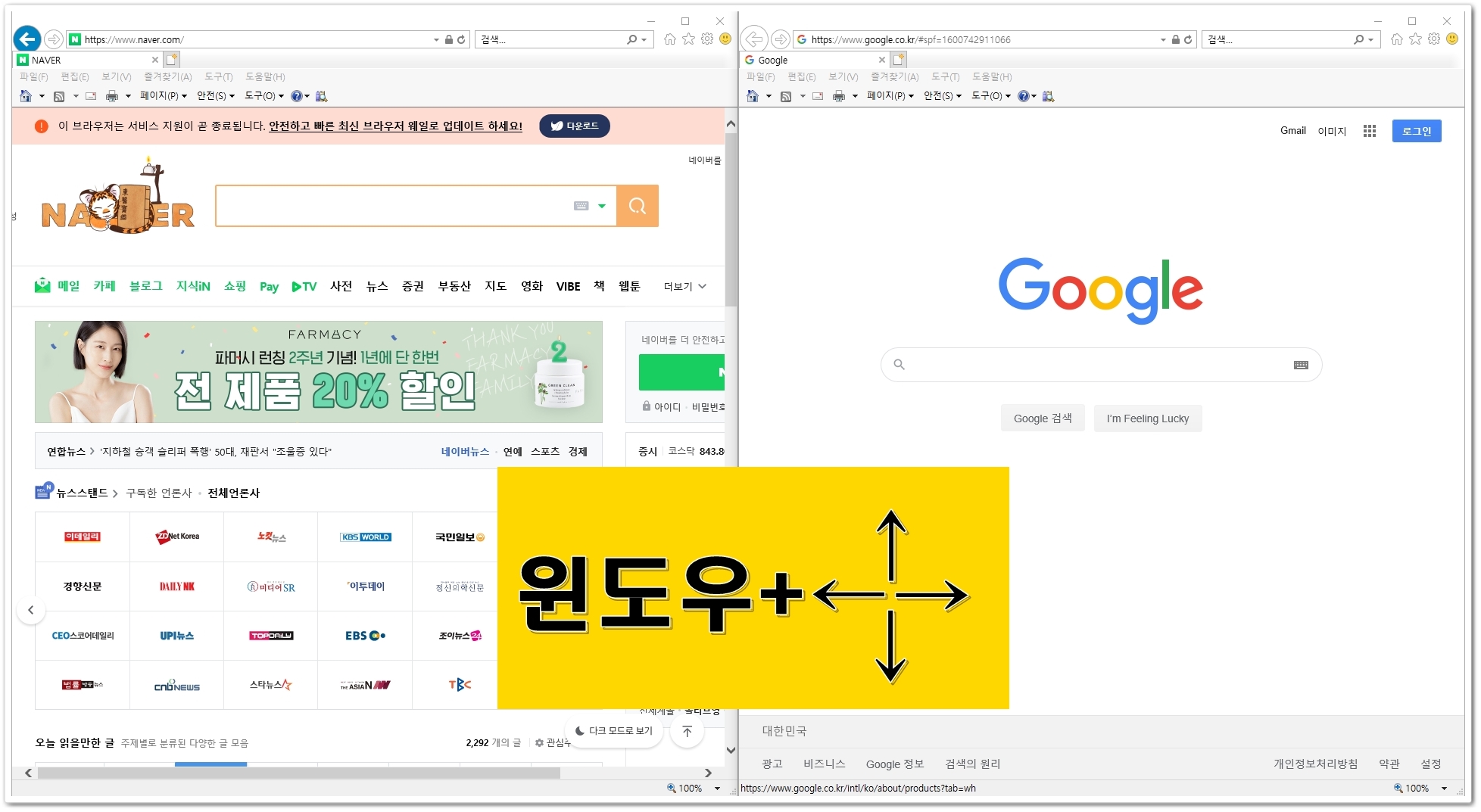Open Google apps grid icon
Image resolution: width=1481 pixels, height=812 pixels.
pos(1370,131)
